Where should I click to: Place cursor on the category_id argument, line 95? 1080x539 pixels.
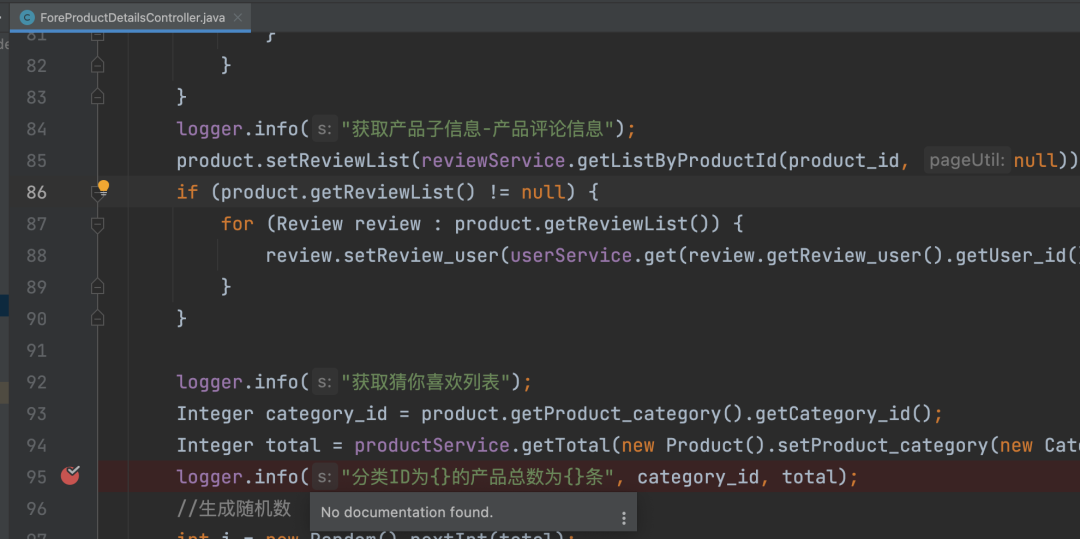pyautogui.click(x=697, y=477)
